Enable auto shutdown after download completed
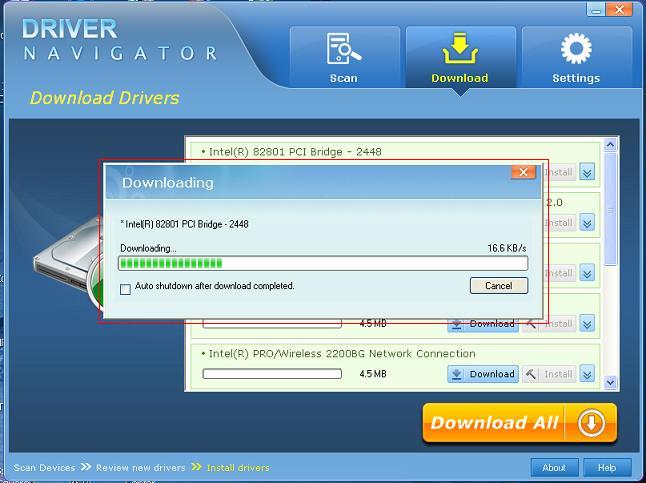The image size is (646, 483). pyautogui.click(x=125, y=289)
